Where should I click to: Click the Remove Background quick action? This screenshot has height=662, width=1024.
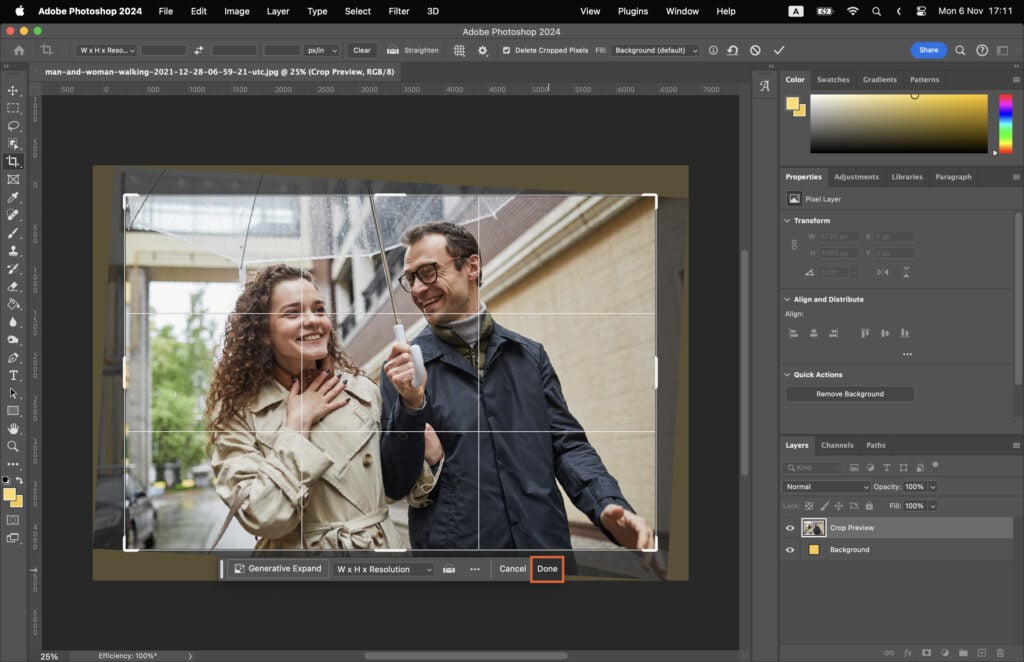[x=849, y=393]
